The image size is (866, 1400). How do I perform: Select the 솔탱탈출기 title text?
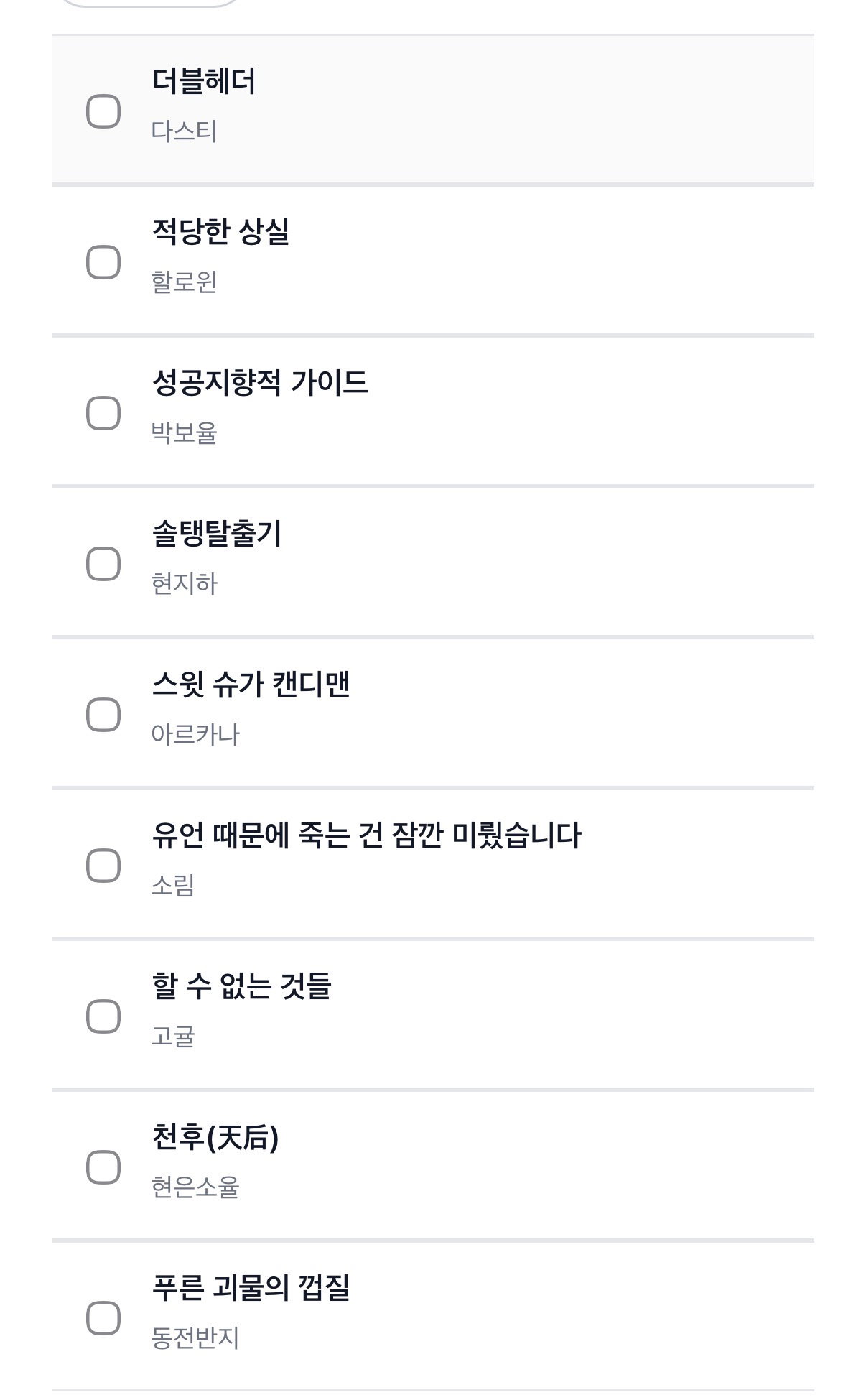click(217, 534)
